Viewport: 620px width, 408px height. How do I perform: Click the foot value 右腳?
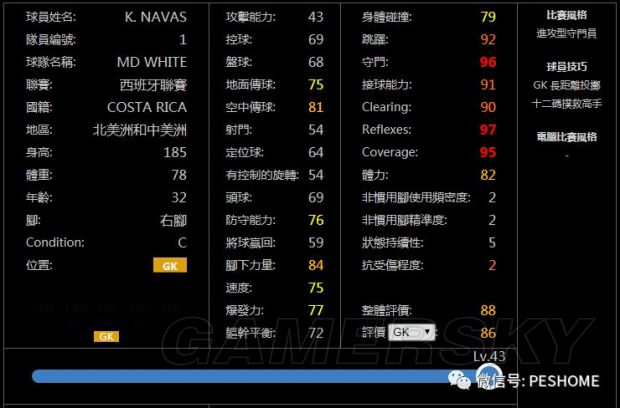coord(173,220)
